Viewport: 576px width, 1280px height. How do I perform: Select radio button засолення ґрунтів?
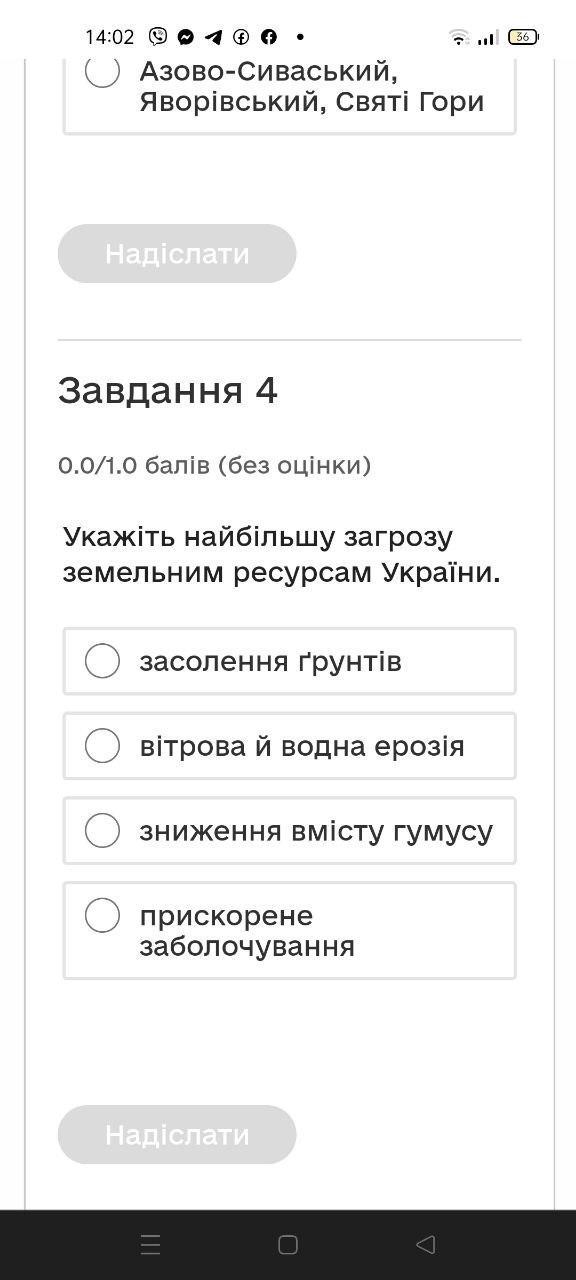click(102, 661)
